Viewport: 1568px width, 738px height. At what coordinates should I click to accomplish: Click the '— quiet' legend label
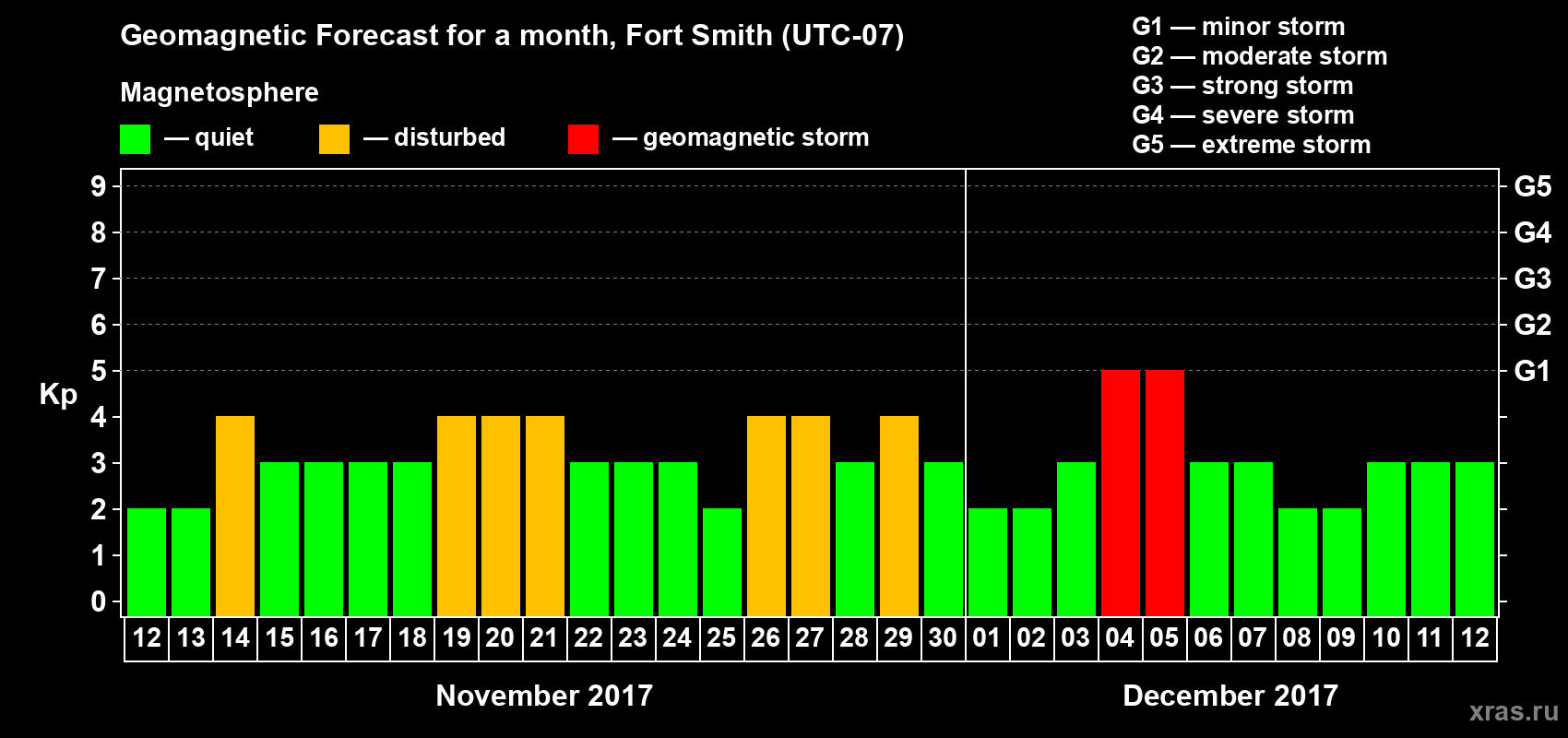click(208, 137)
